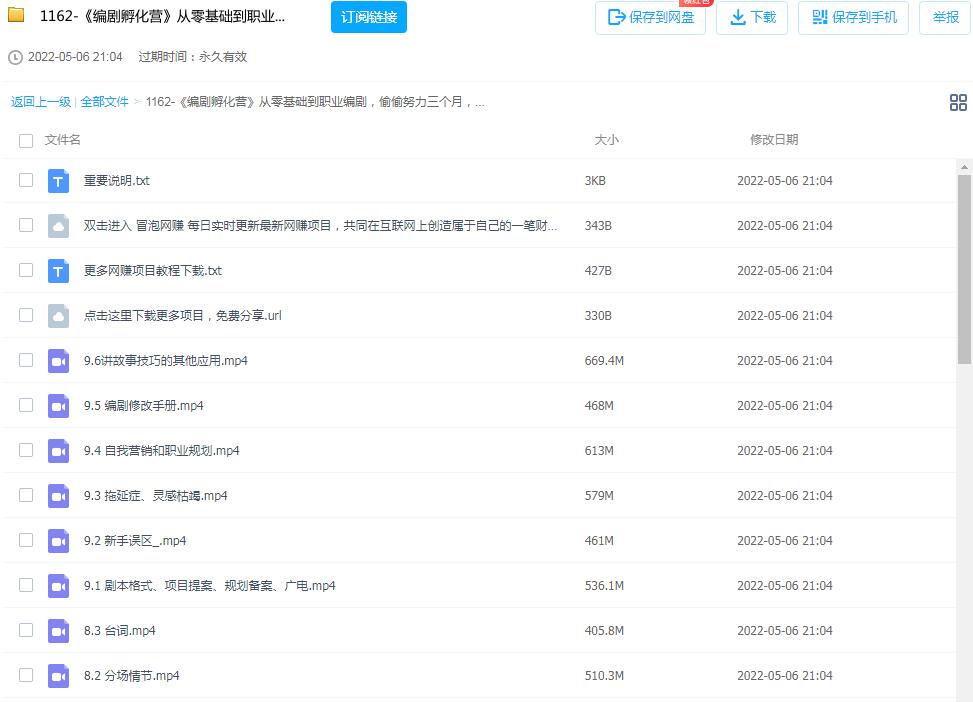973x702 pixels.
Task: Click the file icon for 双击进入 冒泡网赚
Action: click(58, 226)
